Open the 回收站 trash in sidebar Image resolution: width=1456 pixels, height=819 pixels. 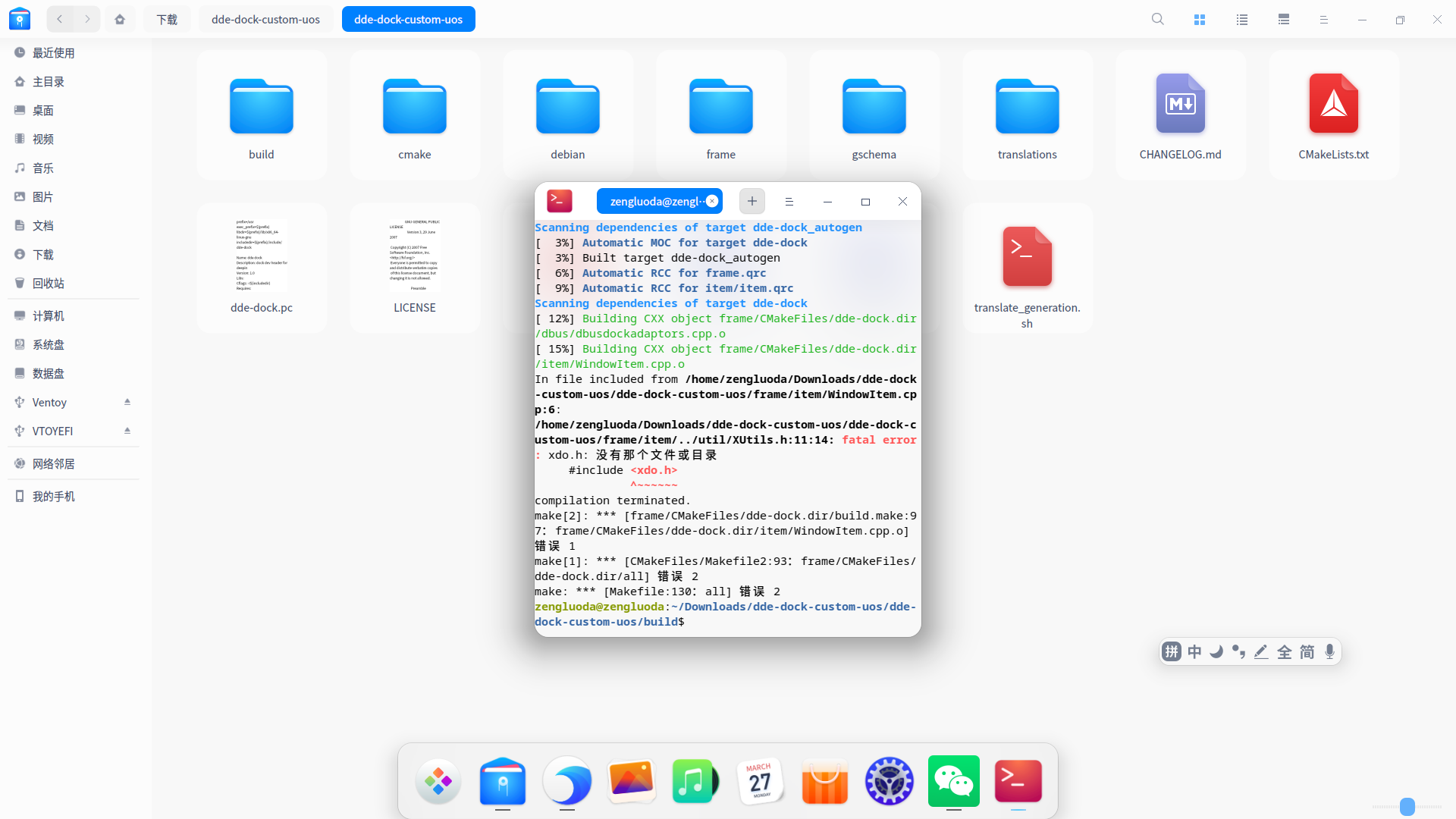coord(49,283)
